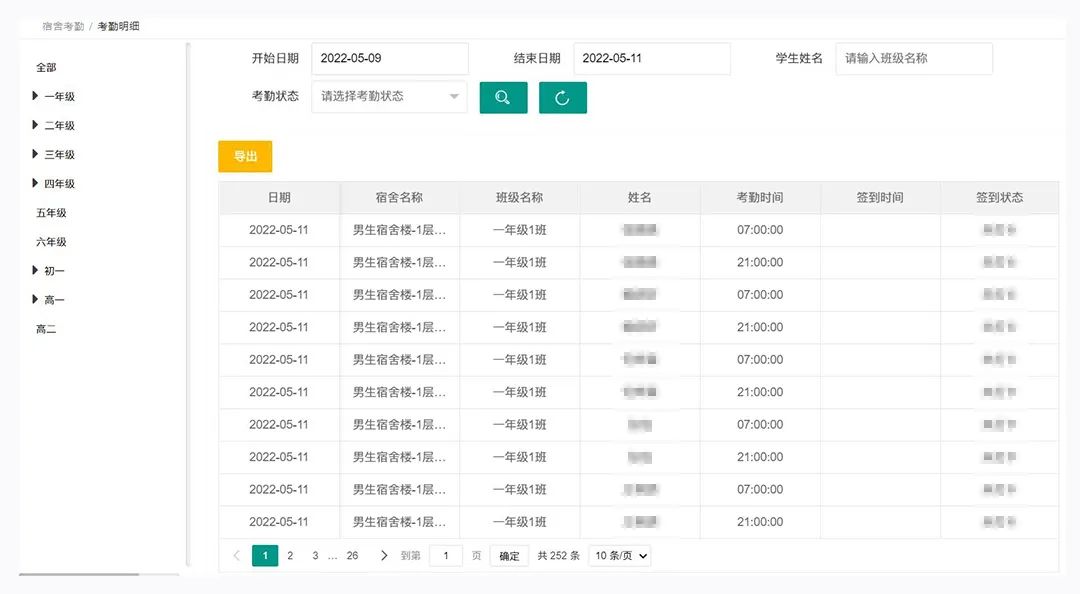
Task: Focus the 学生姓名 input field
Action: tap(914, 59)
